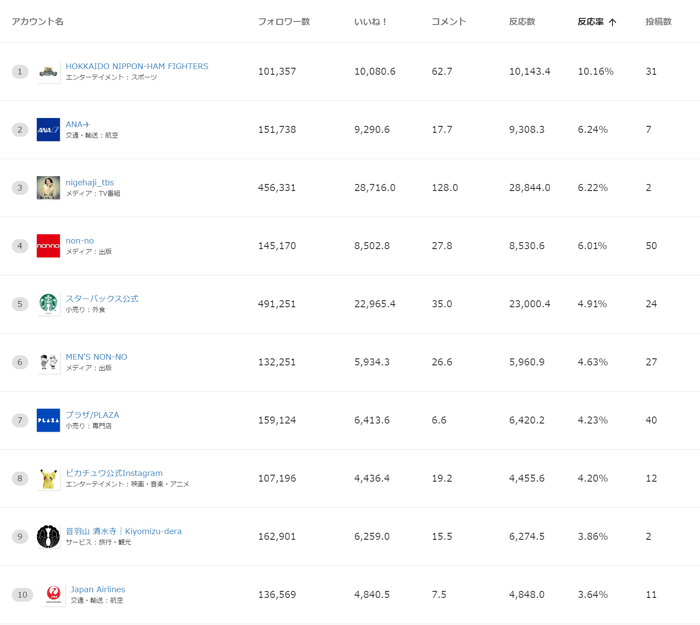Image resolution: width=700 pixels, height=625 pixels.
Task: Open the non-no account link
Action: (80, 241)
